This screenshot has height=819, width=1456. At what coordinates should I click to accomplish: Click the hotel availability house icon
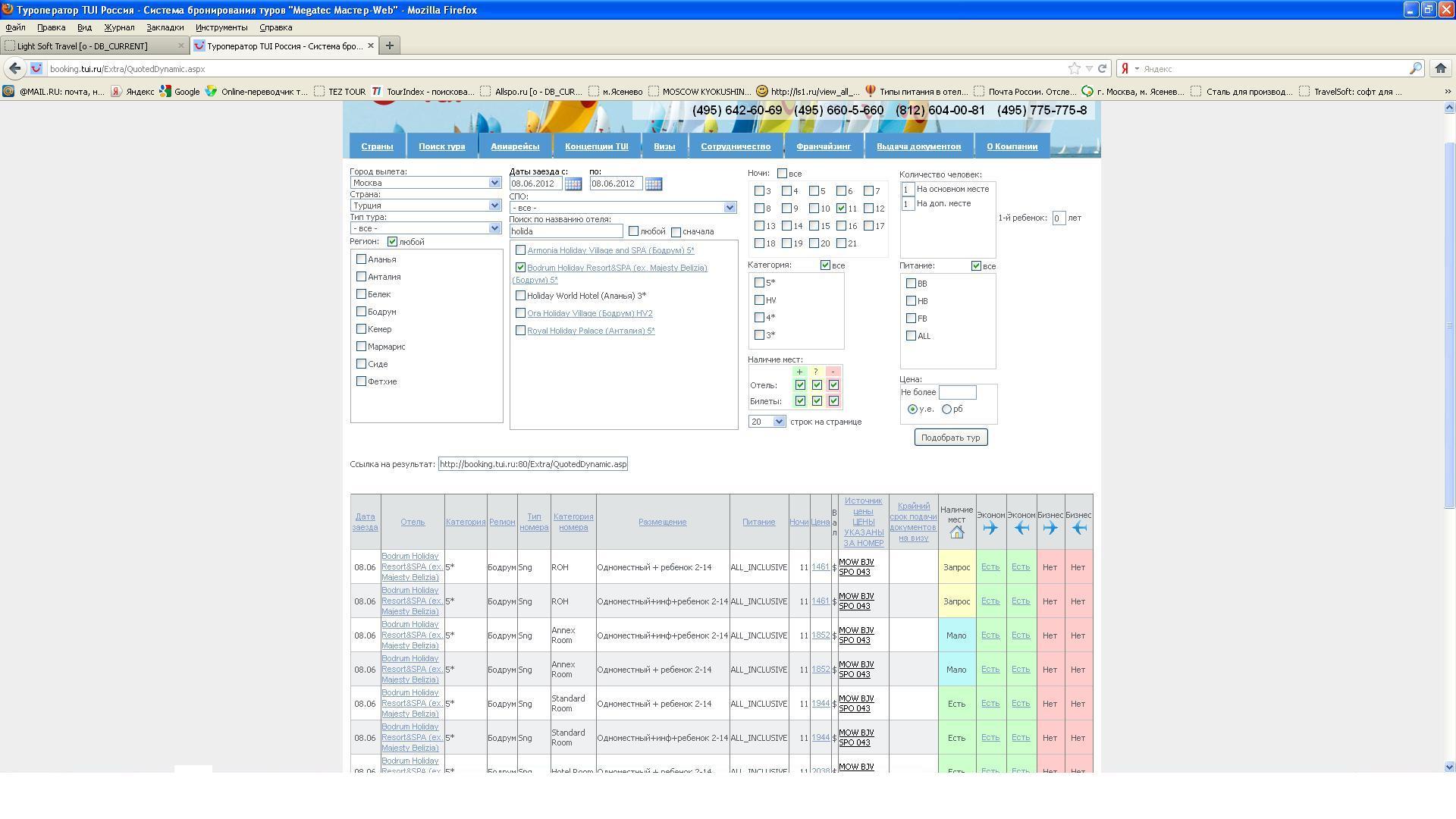coord(956,532)
